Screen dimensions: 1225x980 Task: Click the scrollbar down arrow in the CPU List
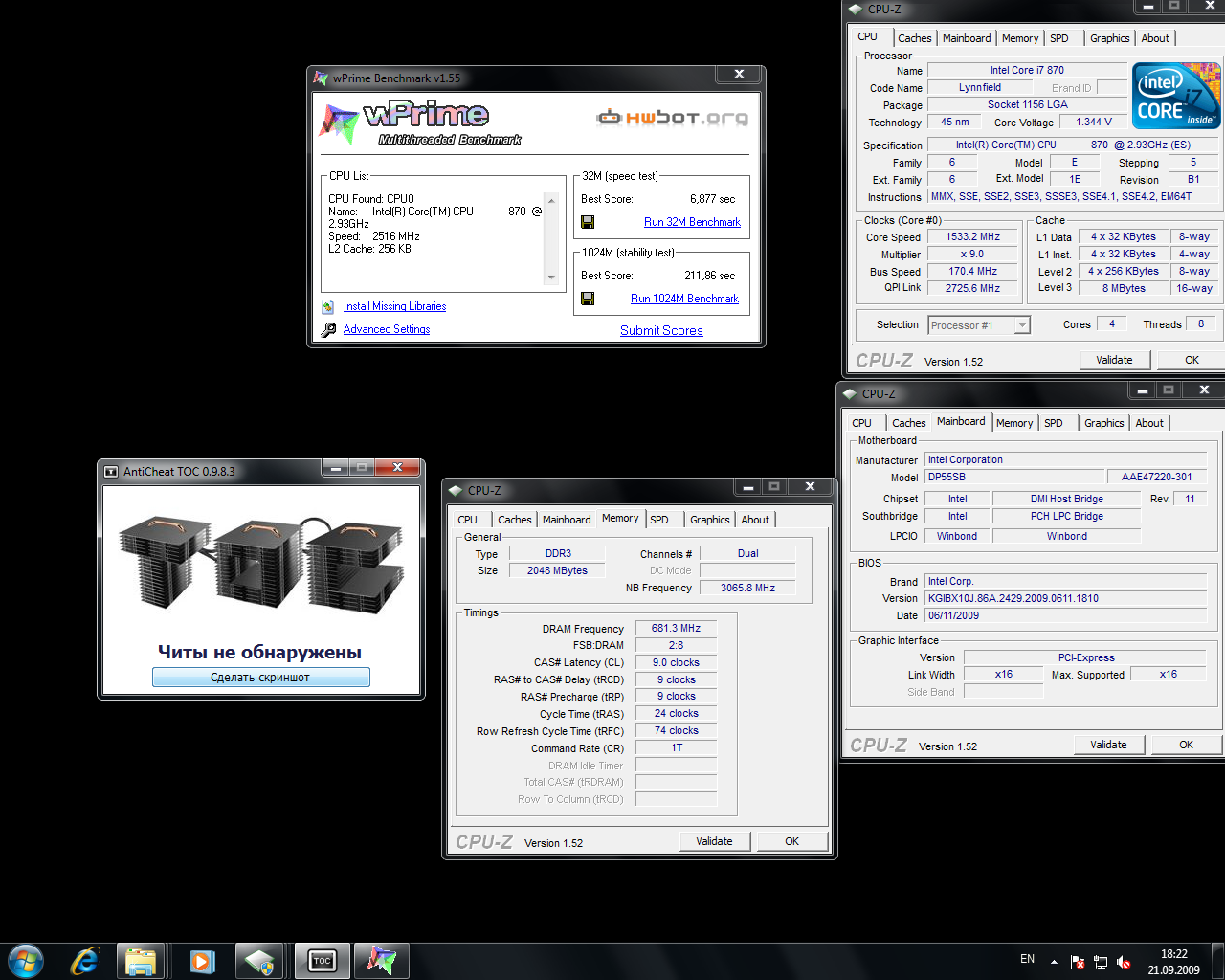pos(551,278)
